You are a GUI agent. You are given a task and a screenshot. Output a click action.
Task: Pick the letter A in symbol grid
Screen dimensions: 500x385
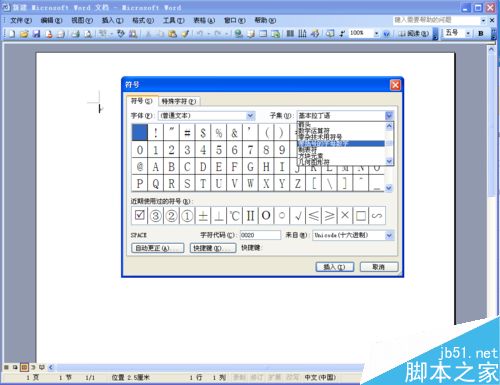(155, 166)
